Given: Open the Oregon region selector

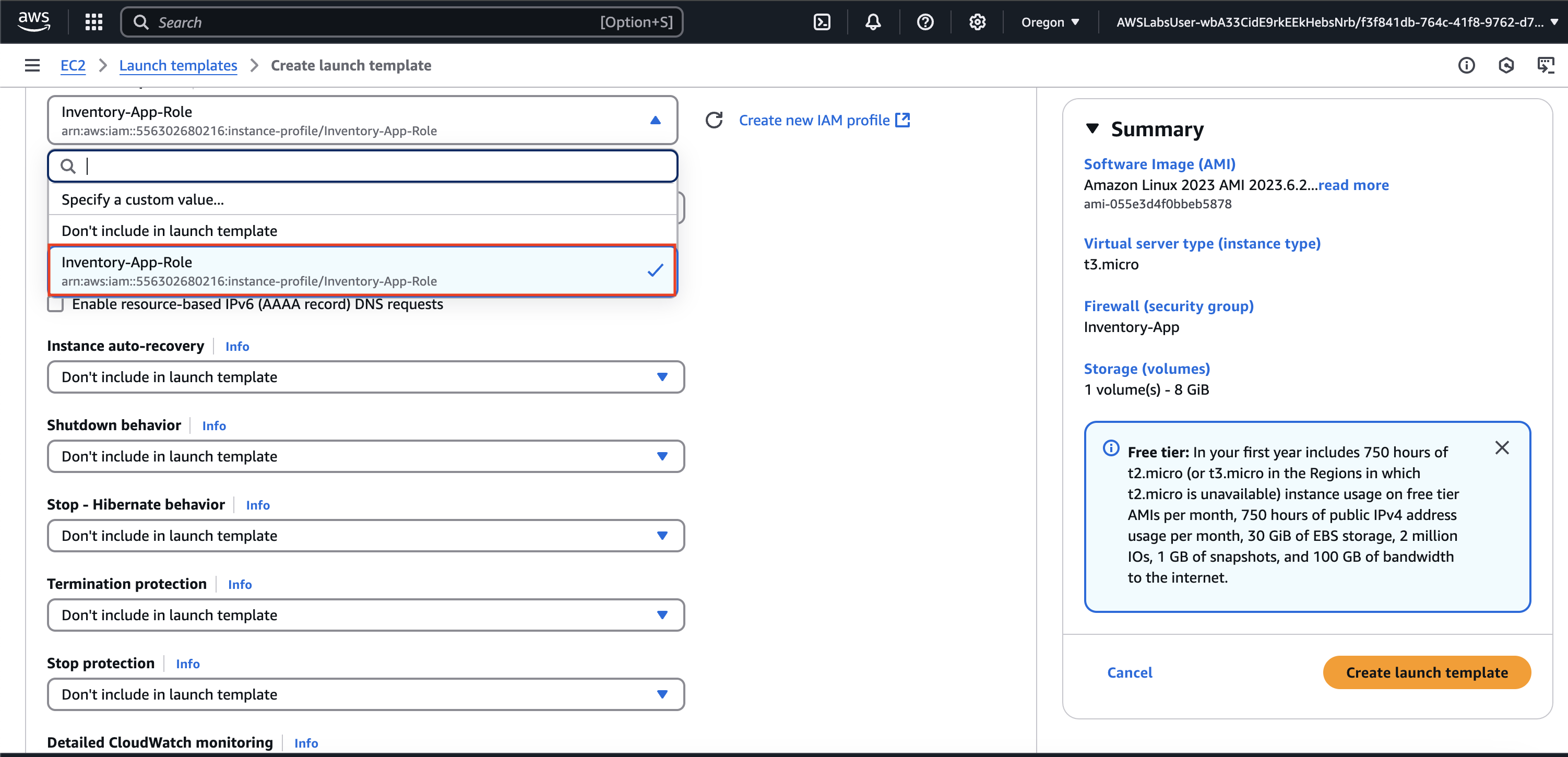Looking at the screenshot, I should [x=1049, y=22].
